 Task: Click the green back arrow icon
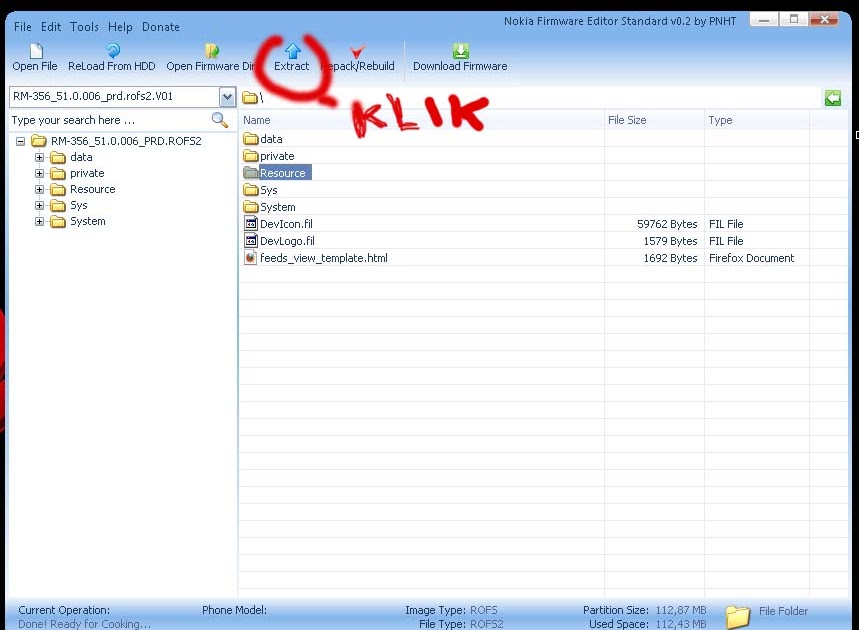tap(833, 98)
